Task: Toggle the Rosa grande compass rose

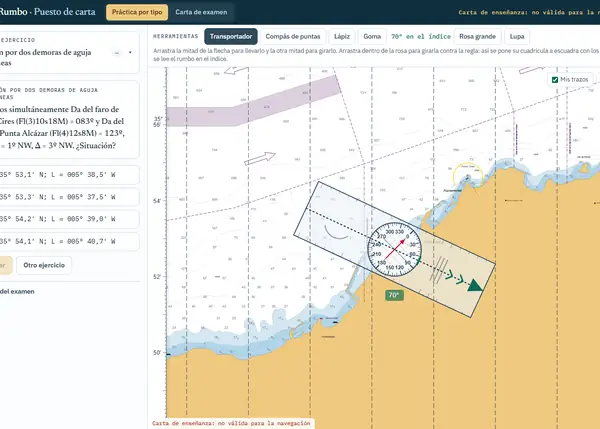Action: tap(477, 37)
